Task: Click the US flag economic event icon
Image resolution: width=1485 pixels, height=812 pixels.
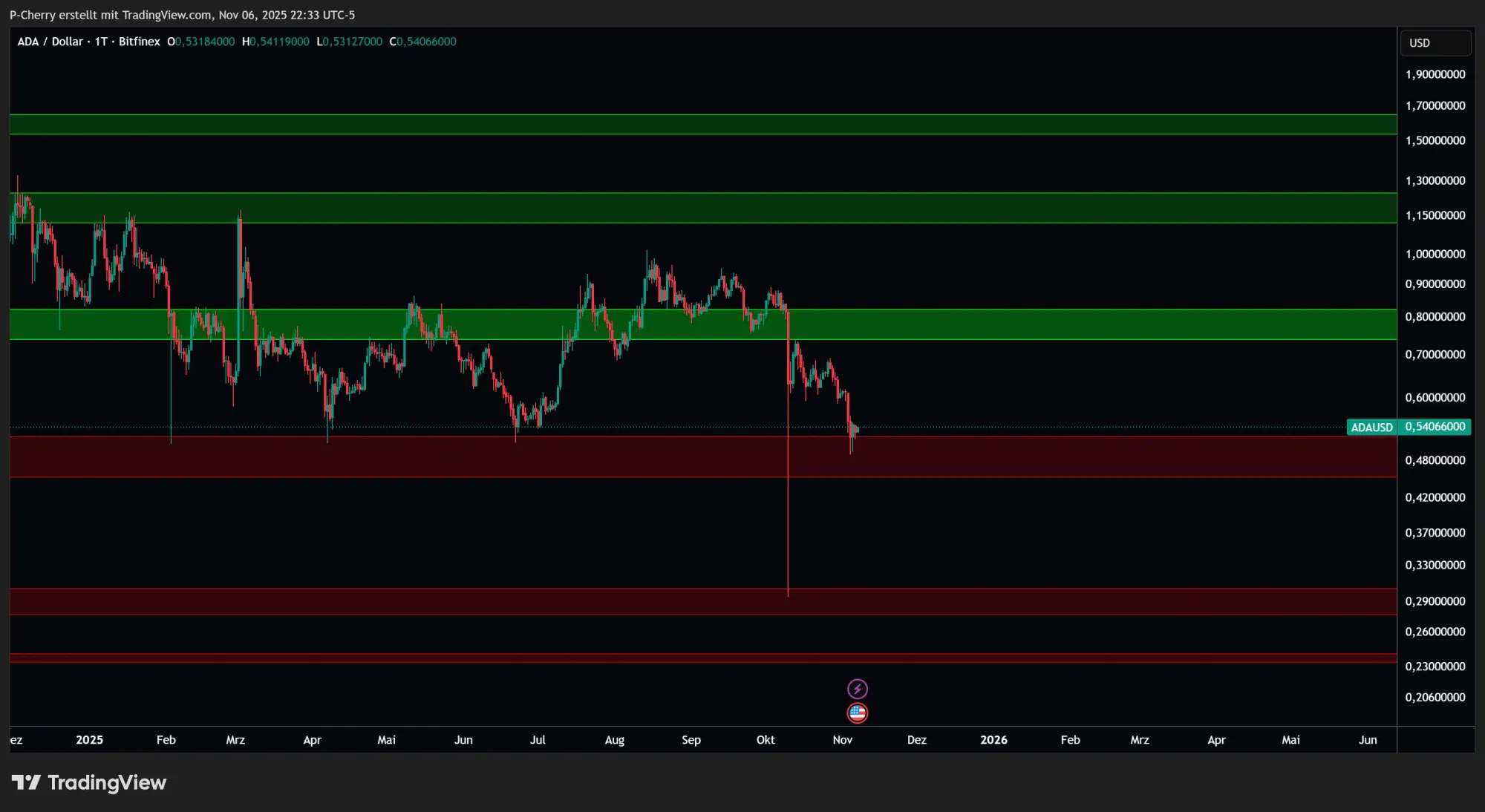Action: click(x=858, y=713)
